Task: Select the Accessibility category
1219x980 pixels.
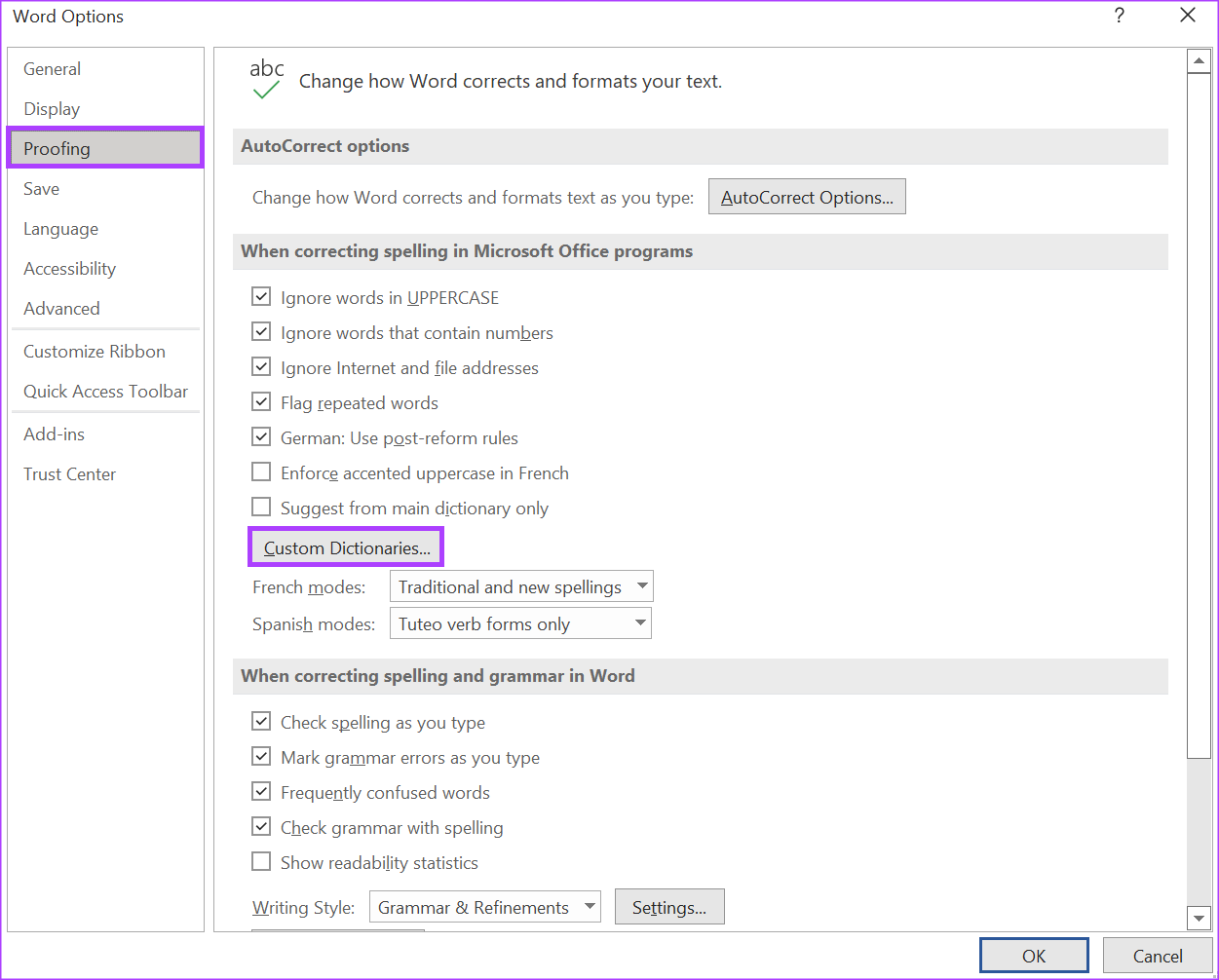Action: tap(105, 269)
